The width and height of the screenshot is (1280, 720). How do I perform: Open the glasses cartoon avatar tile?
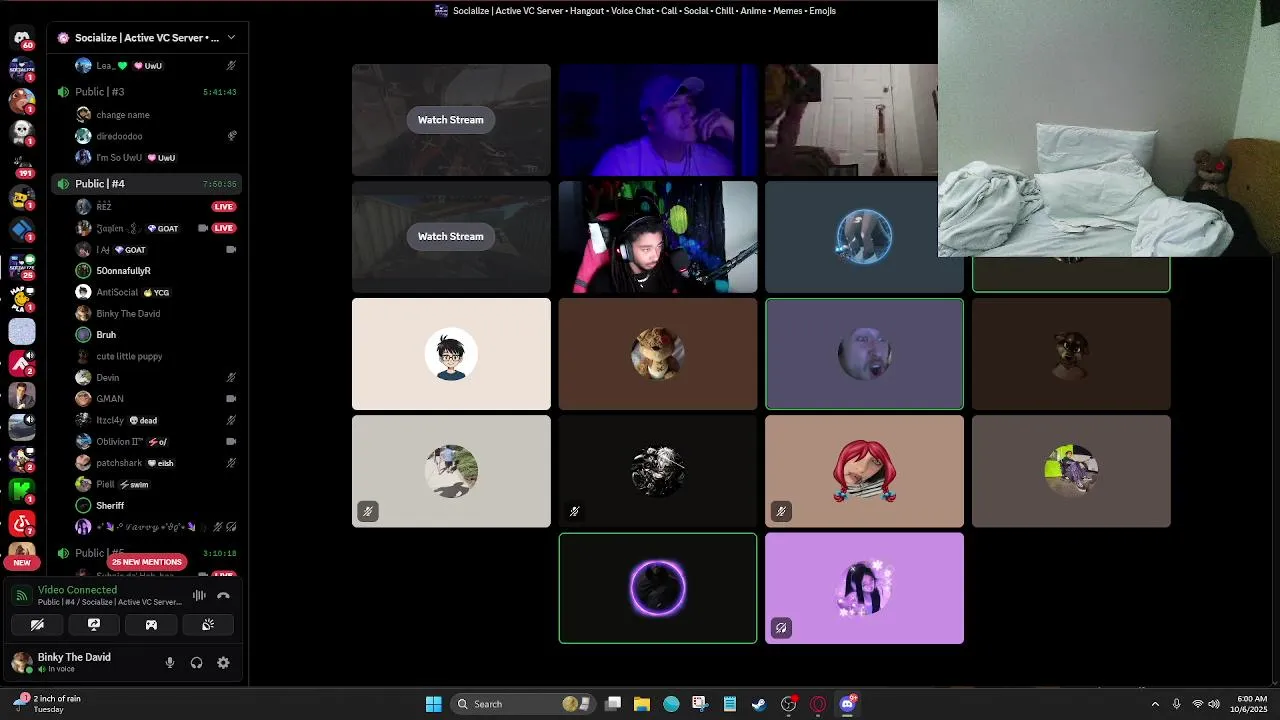pos(451,354)
